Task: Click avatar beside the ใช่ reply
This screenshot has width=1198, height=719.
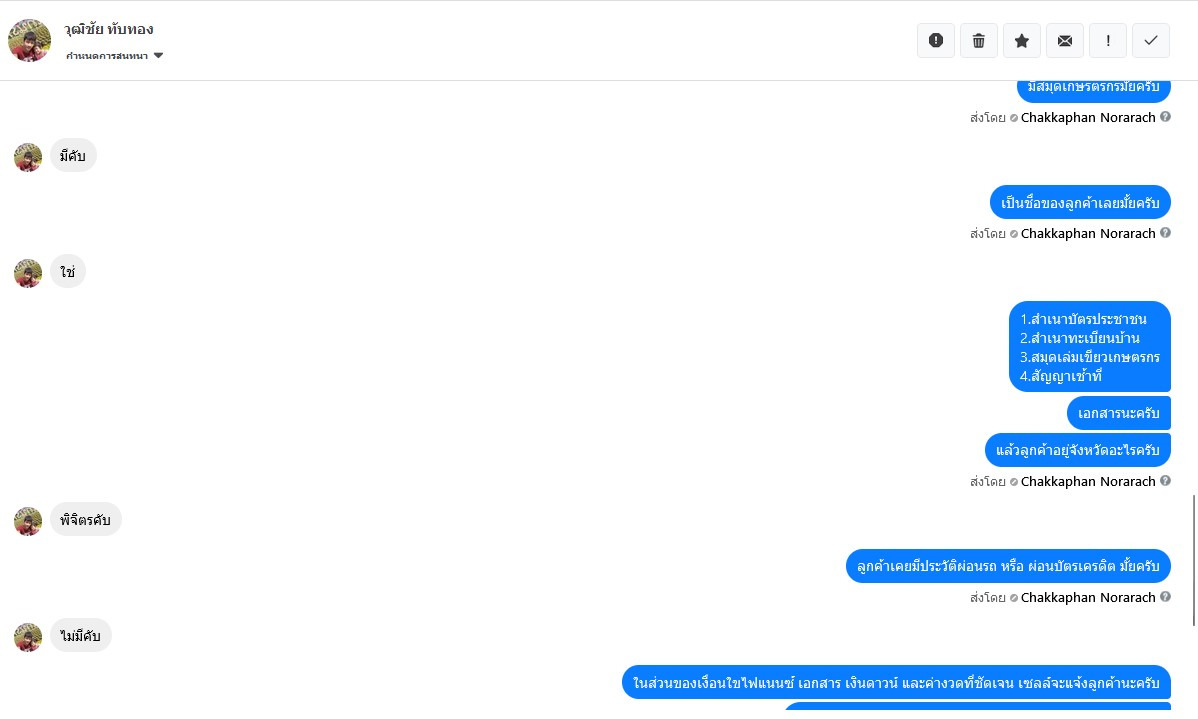Action: [28, 273]
